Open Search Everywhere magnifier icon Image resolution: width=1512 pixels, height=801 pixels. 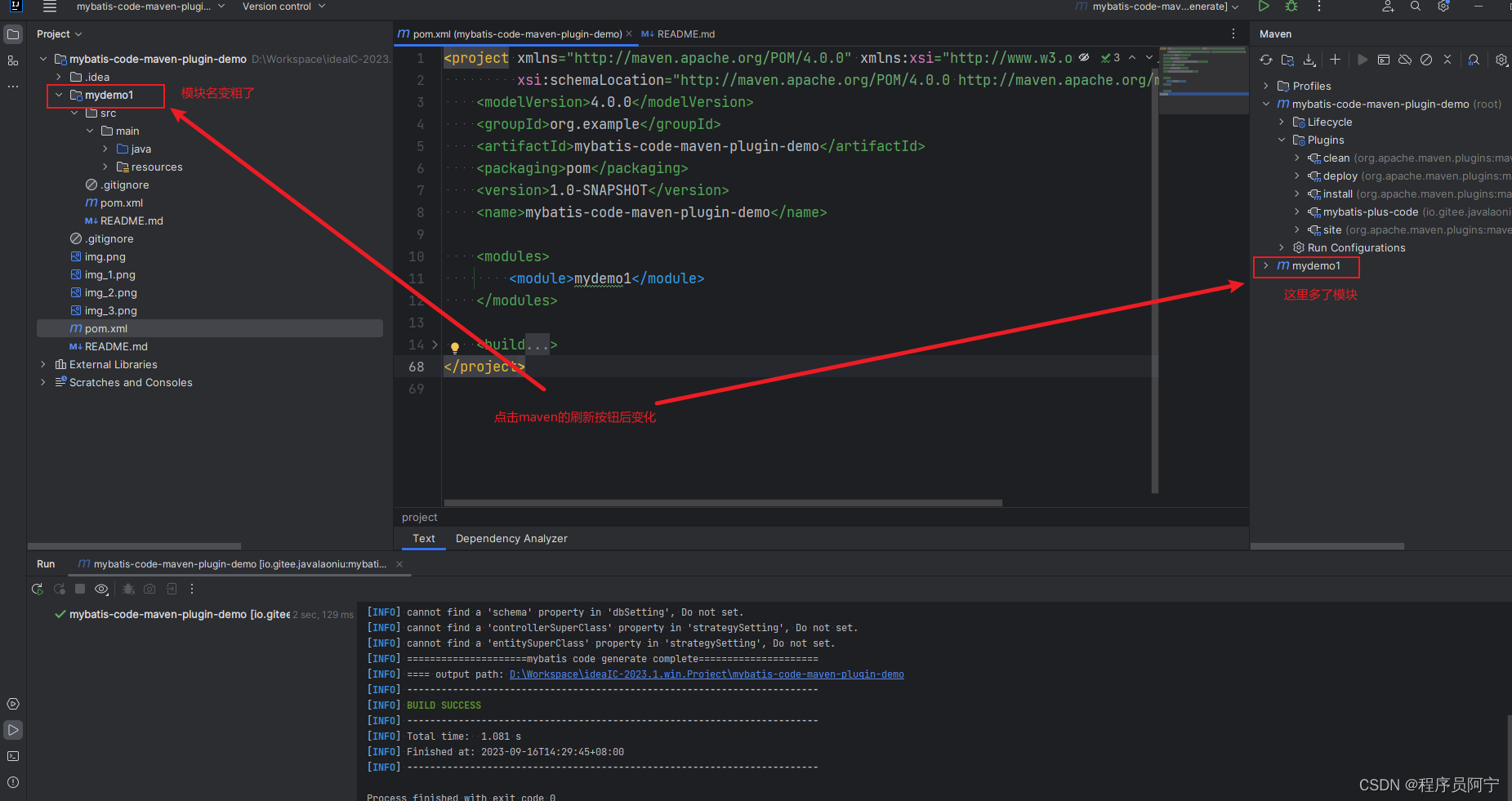pyautogui.click(x=1416, y=7)
